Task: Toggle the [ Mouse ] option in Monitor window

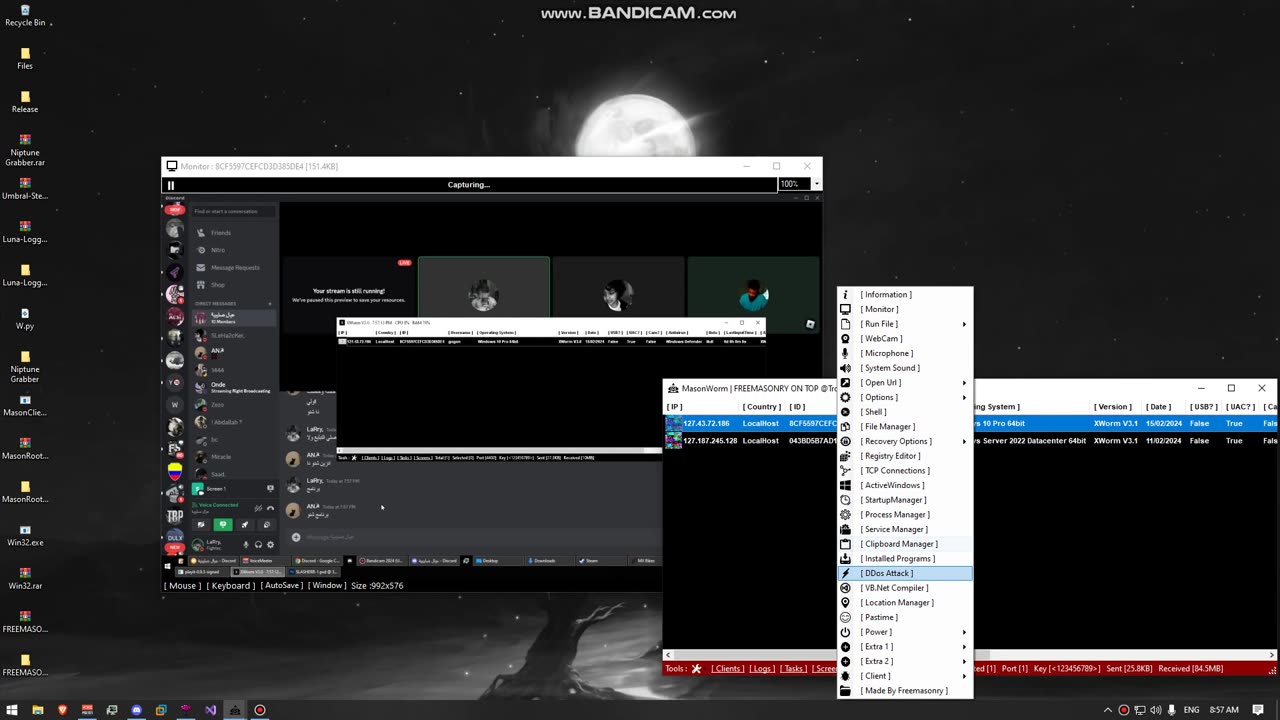Action: tap(183, 586)
